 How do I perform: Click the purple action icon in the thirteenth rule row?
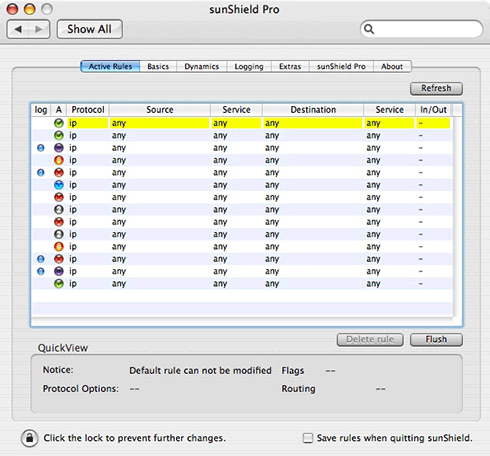click(x=59, y=271)
